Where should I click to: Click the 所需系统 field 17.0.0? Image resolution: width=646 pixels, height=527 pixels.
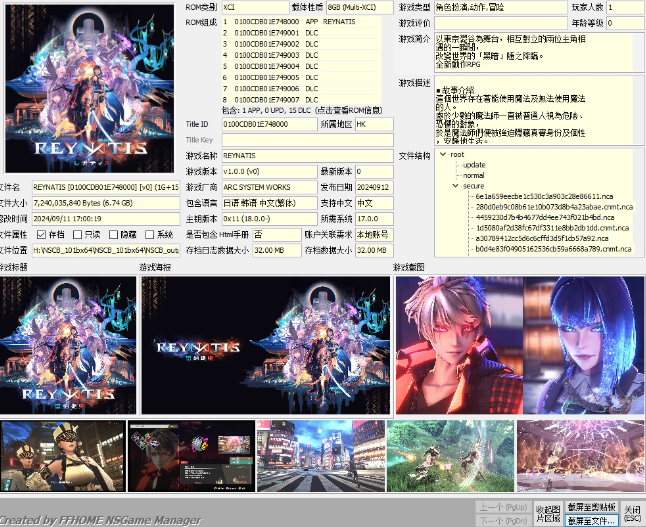(374, 219)
